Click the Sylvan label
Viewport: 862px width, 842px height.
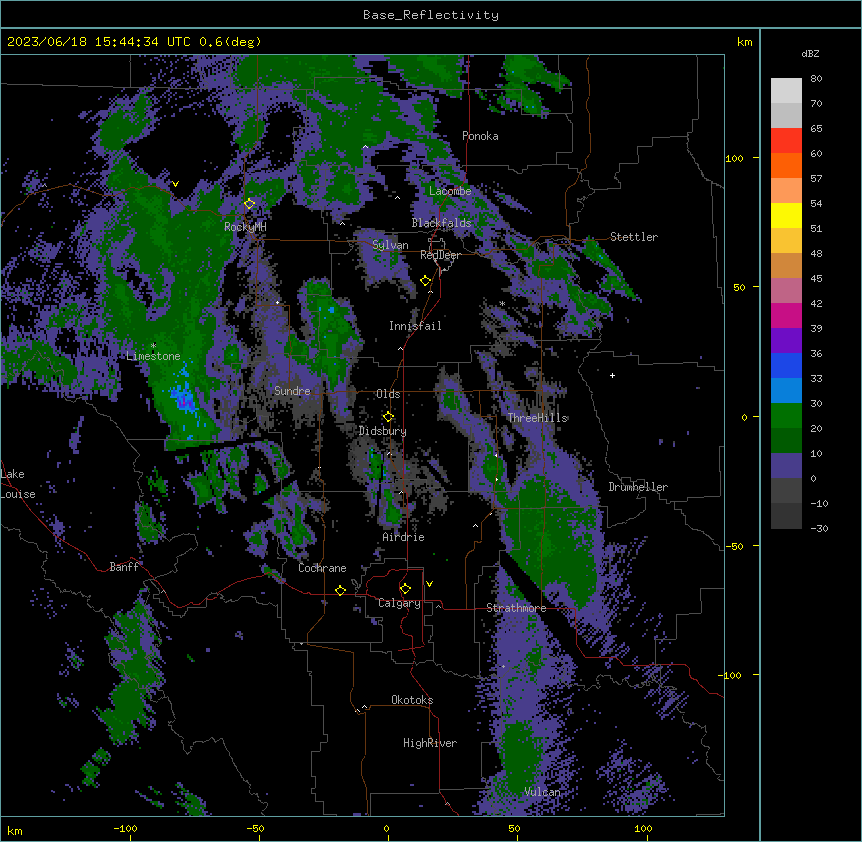click(390, 245)
